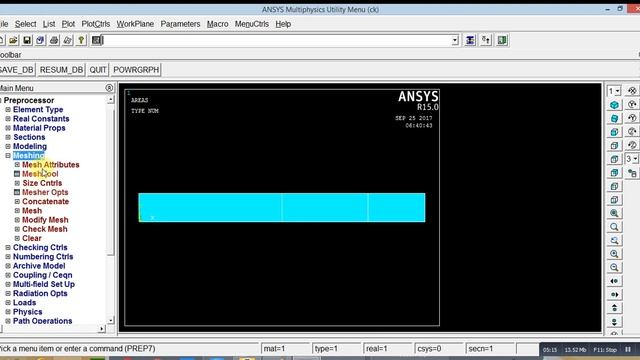640x360 pixels.
Task: Toggle Dynamic Model Mode icon below rate box
Action: [x=632, y=173]
